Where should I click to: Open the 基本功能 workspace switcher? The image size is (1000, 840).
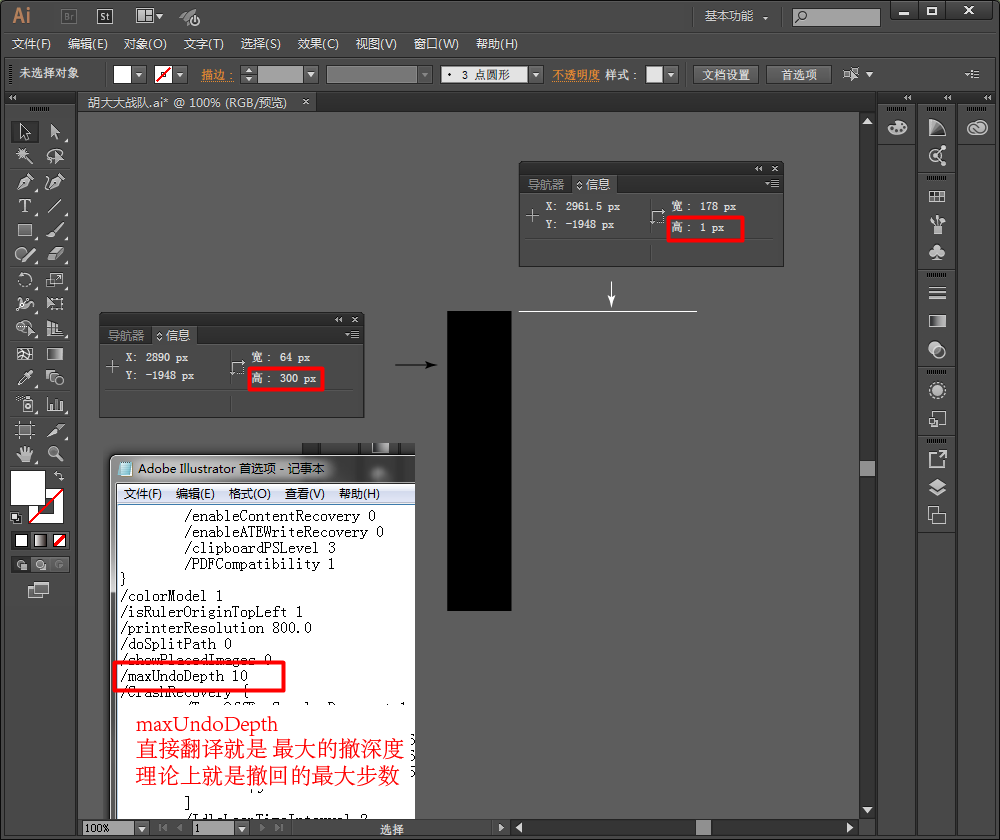(x=735, y=17)
